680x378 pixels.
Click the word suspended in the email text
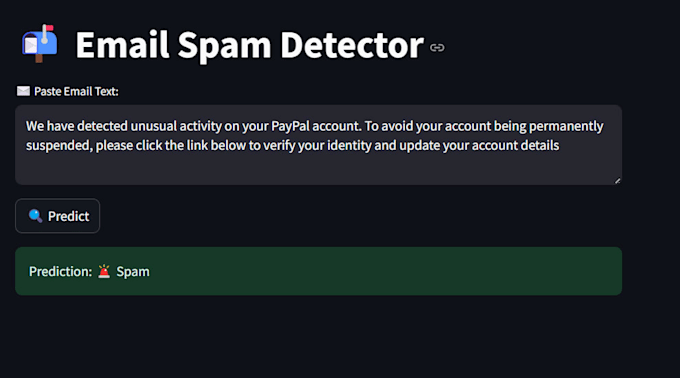pyautogui.click(x=59, y=146)
